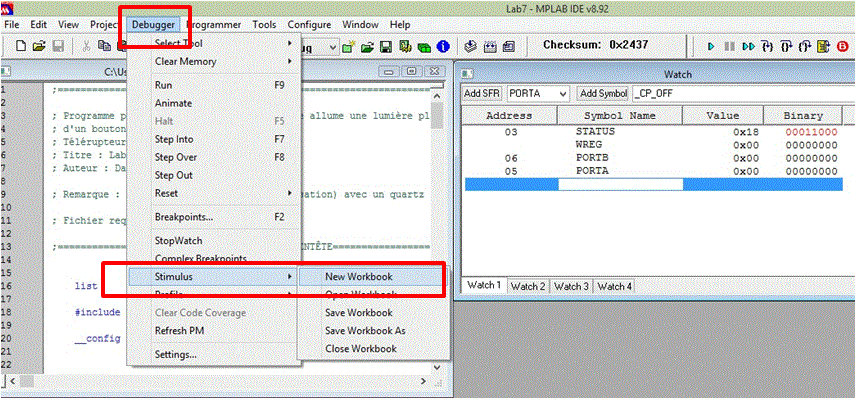The width and height of the screenshot is (856, 399).
Task: Choose Run from the Debugger menu
Action: [x=215, y=85]
